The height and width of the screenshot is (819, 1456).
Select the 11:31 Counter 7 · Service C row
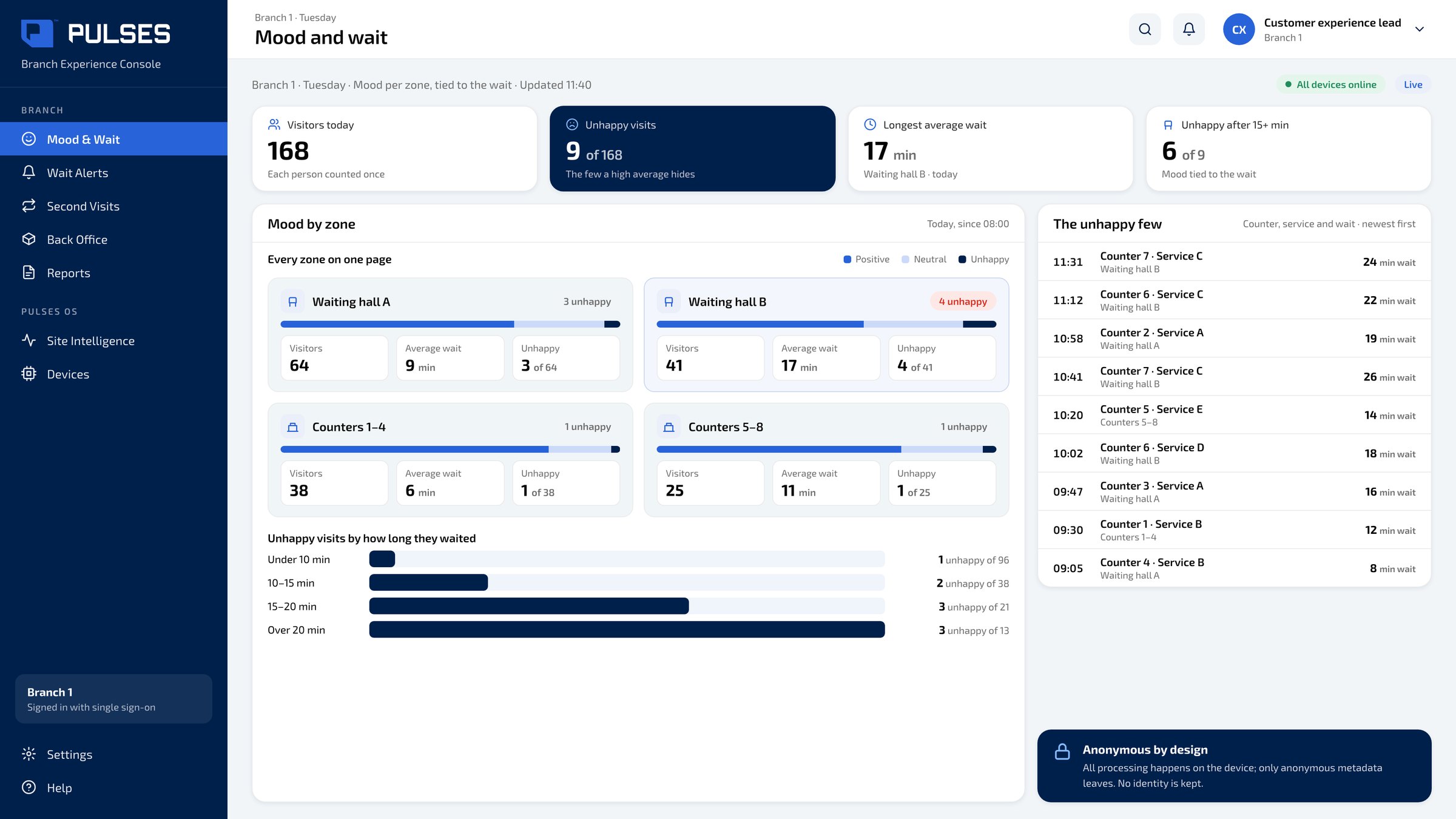click(1234, 261)
